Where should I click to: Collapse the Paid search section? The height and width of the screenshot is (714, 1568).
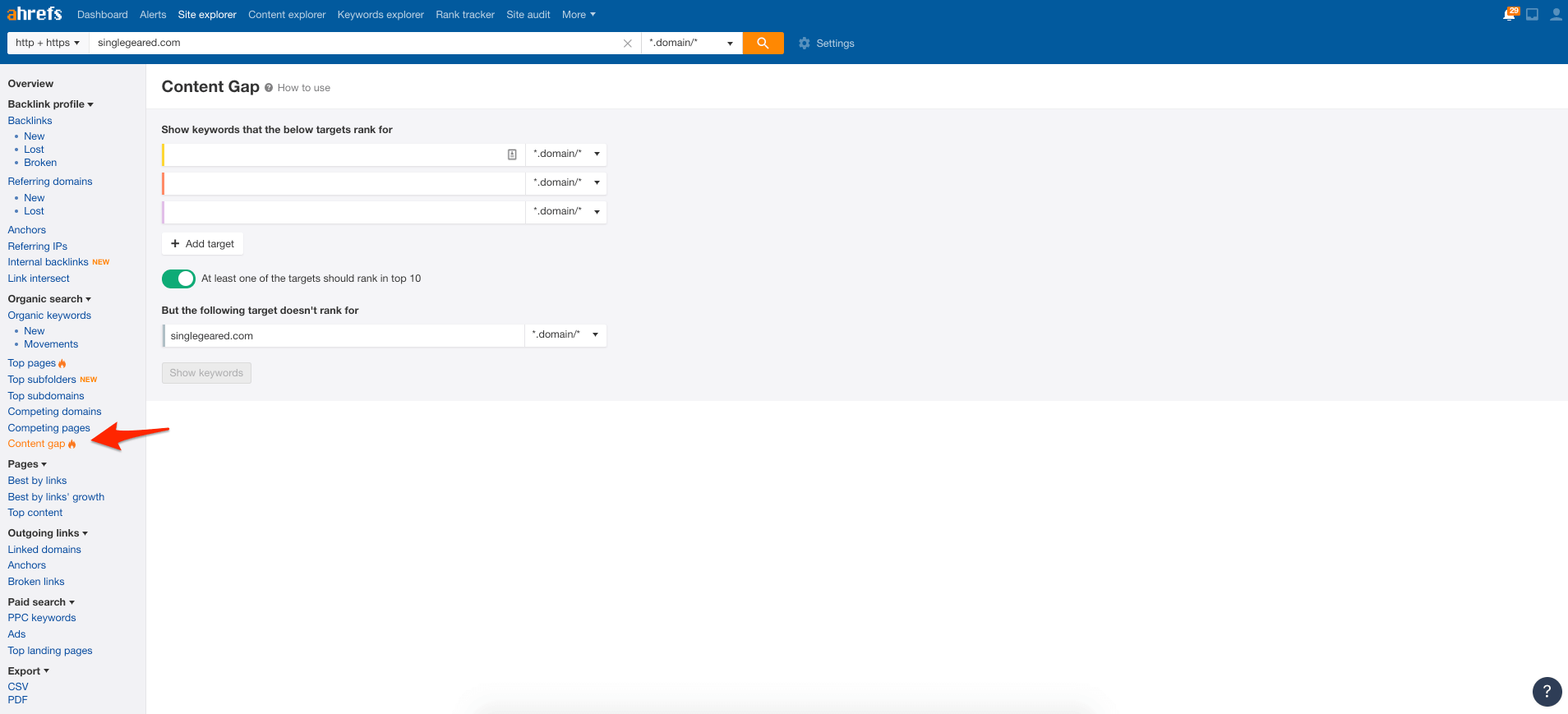tap(41, 602)
